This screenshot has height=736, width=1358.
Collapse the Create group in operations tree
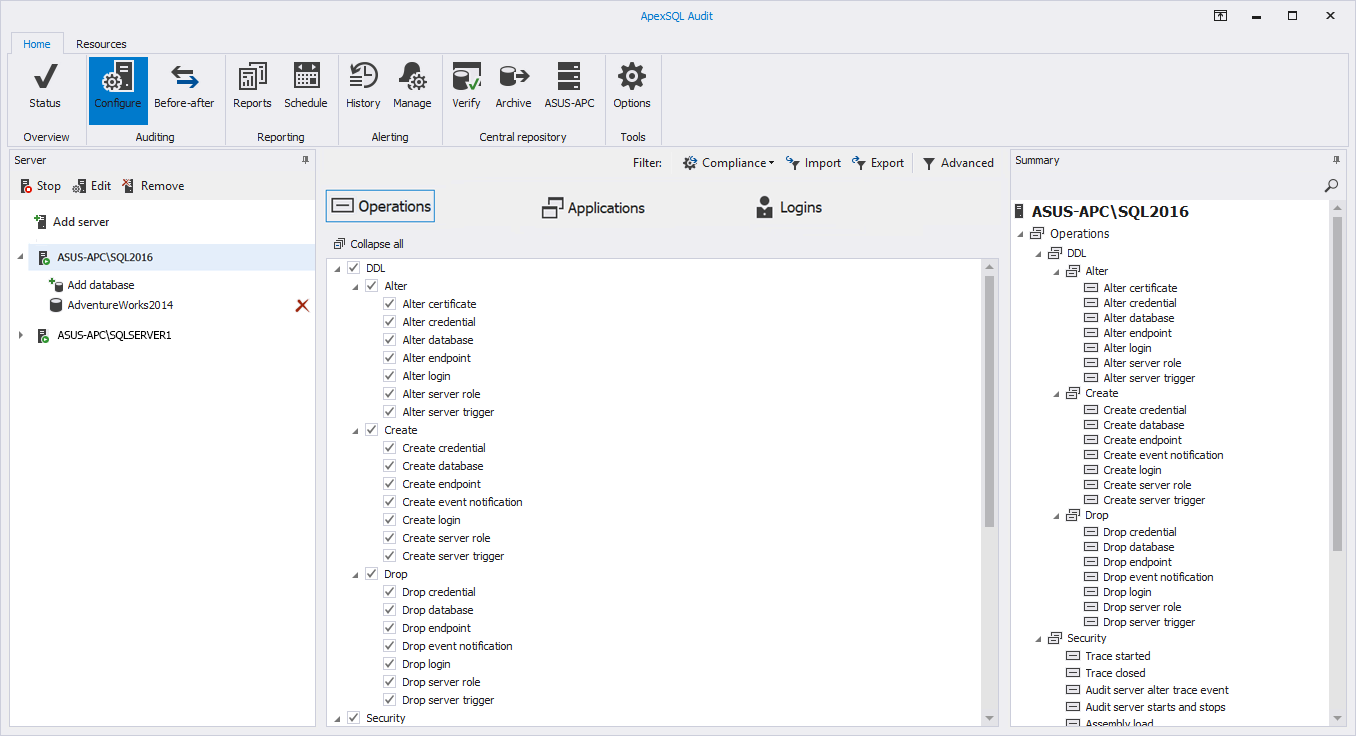point(355,430)
